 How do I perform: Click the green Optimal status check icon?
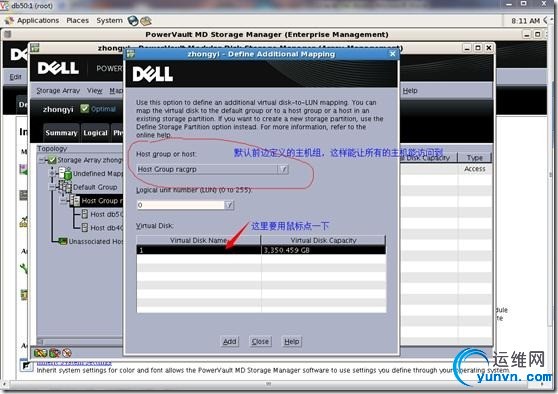[x=84, y=108]
